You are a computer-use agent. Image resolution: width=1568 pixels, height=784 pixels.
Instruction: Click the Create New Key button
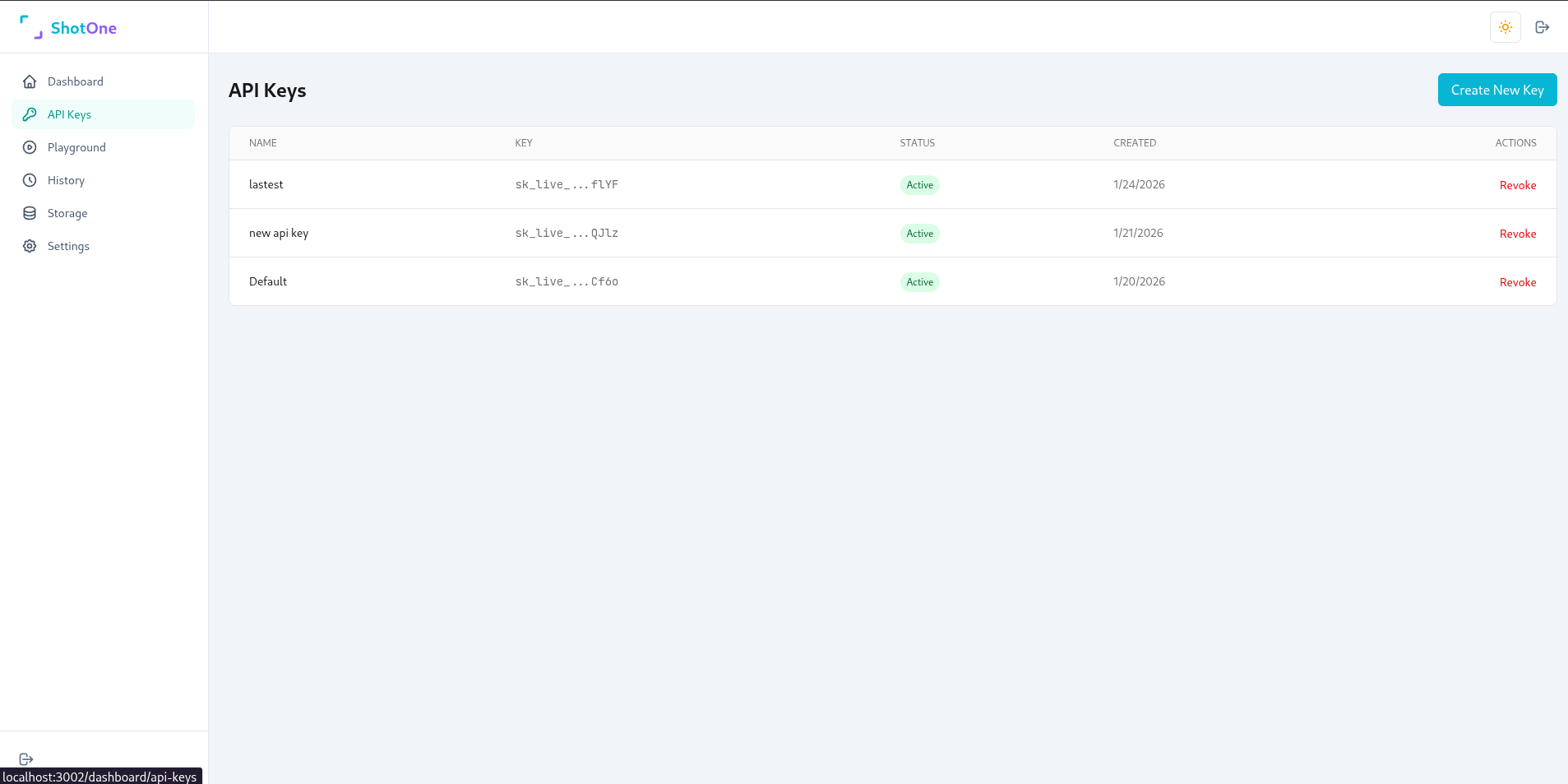[1496, 90]
